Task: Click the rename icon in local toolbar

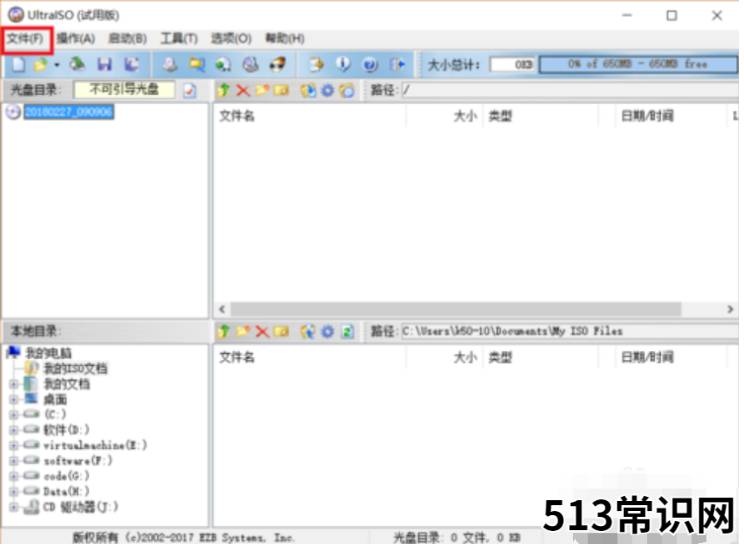Action: coord(281,331)
